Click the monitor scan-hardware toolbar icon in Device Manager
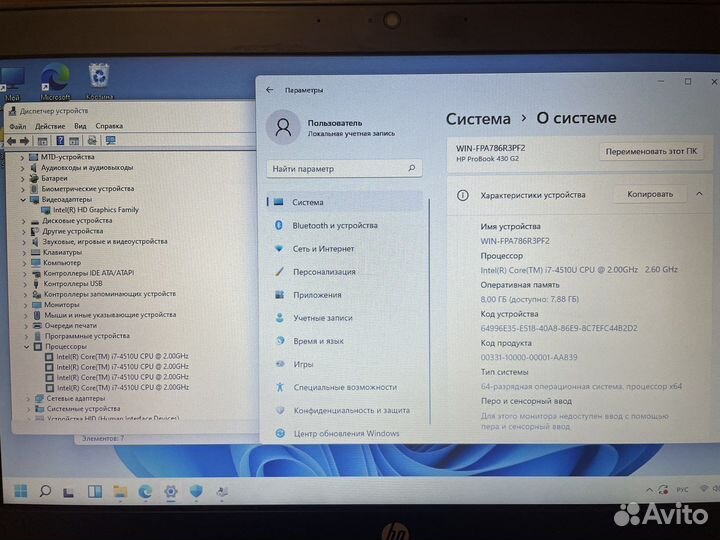720x540 pixels. point(110,141)
